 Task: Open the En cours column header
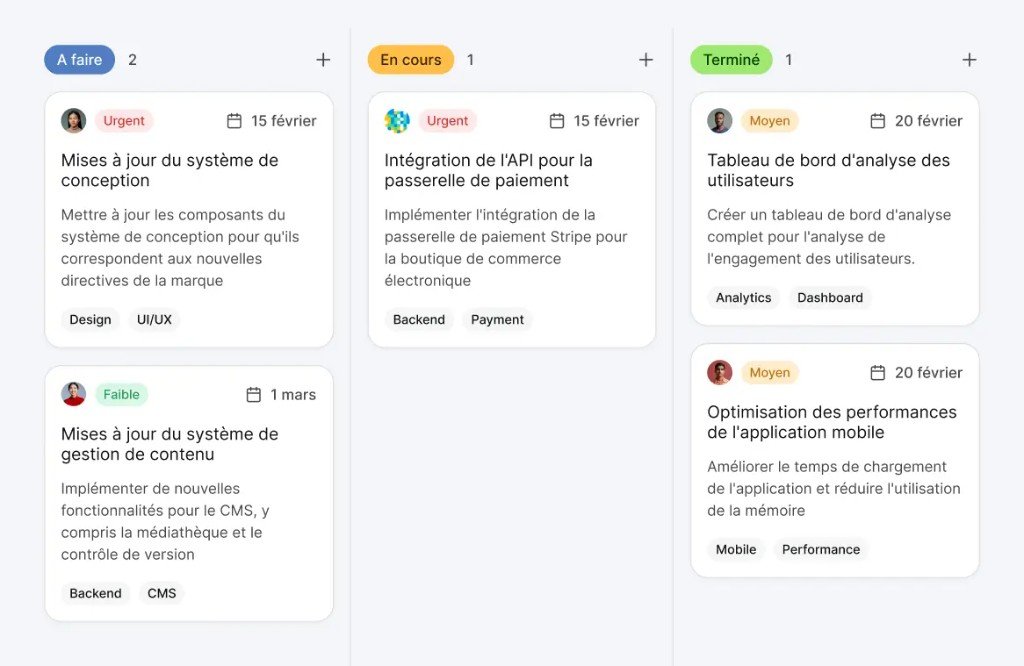[x=410, y=59]
